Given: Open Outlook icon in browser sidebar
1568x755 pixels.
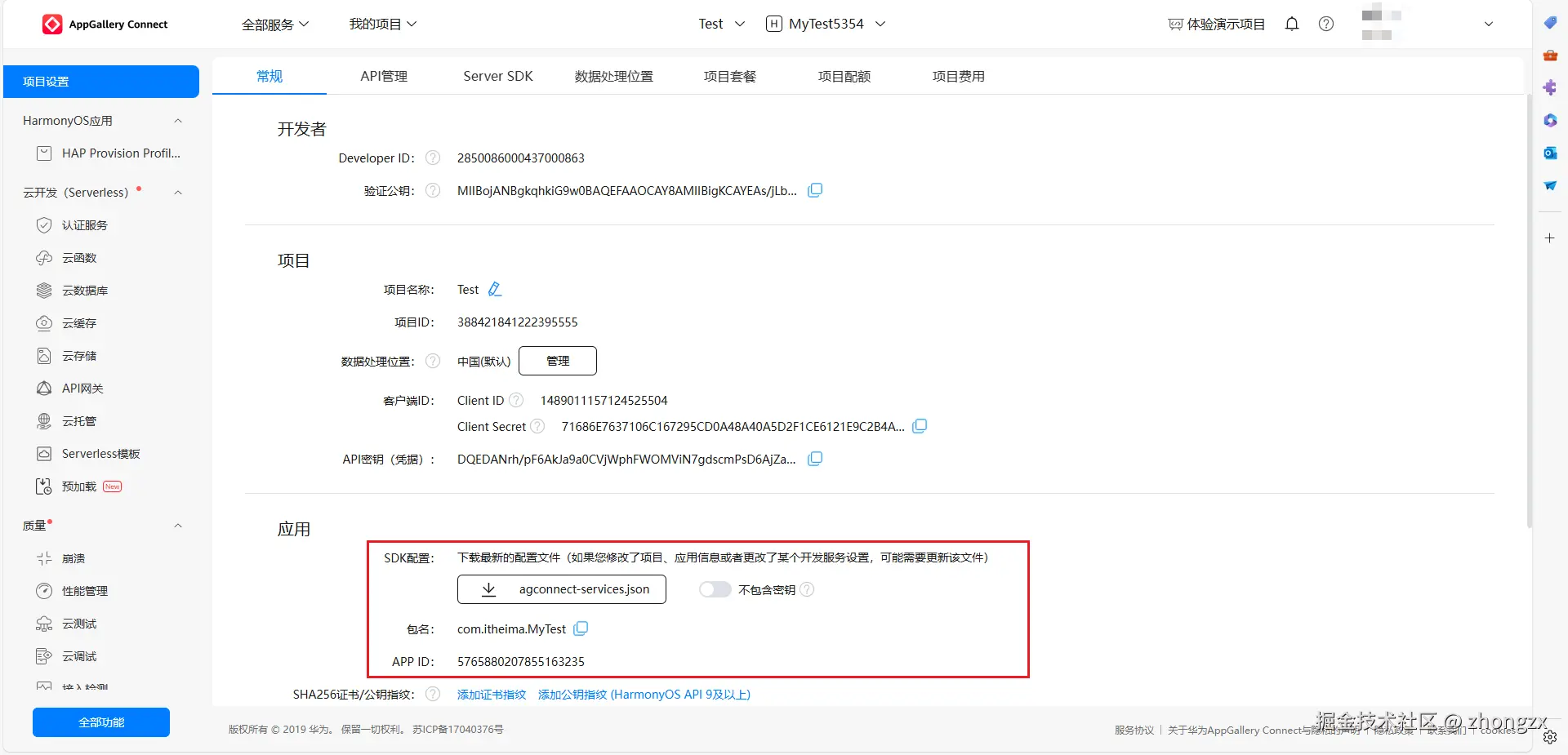Looking at the screenshot, I should [x=1550, y=153].
